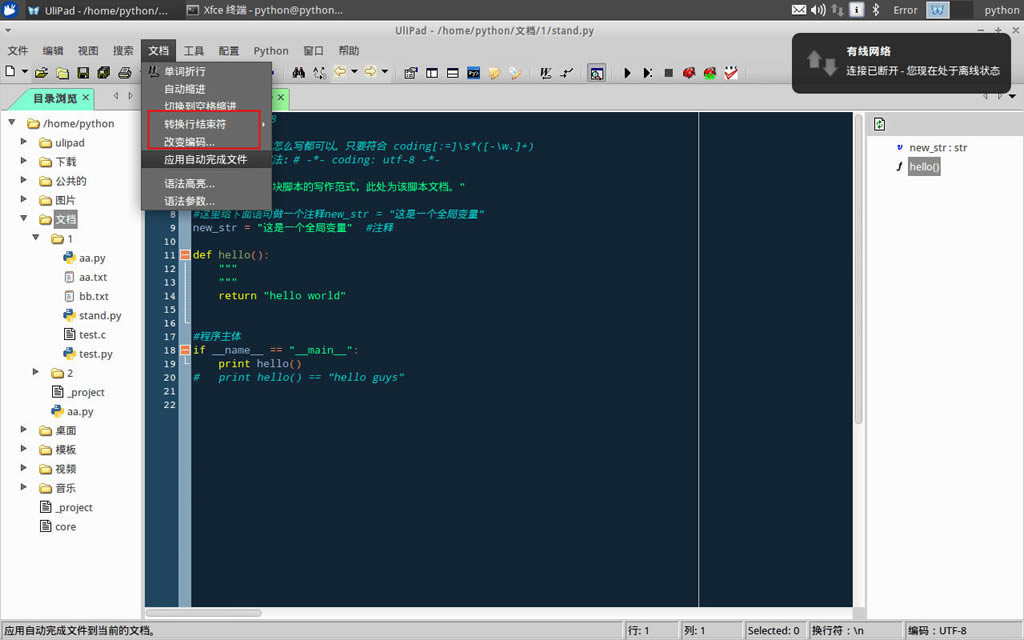Click the Open File folder icon
This screenshot has width=1024, height=640.
[41, 73]
